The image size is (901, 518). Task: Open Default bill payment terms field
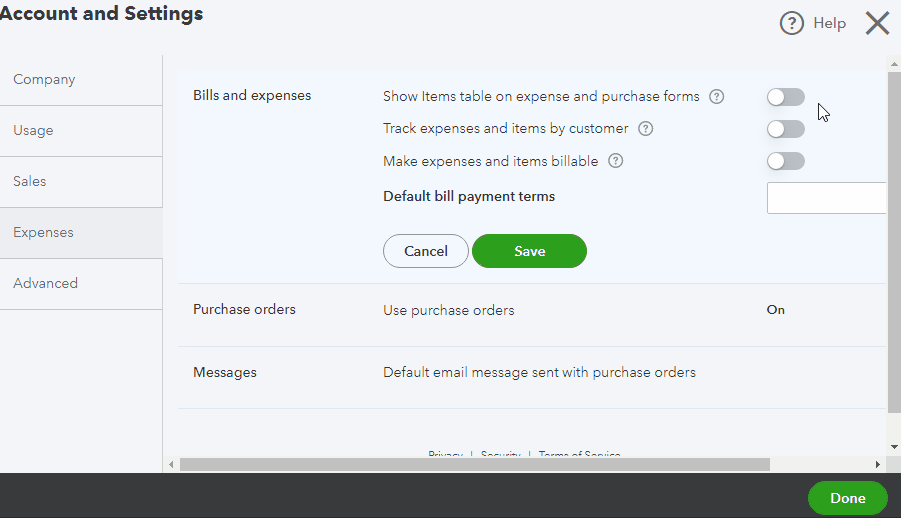click(x=826, y=198)
